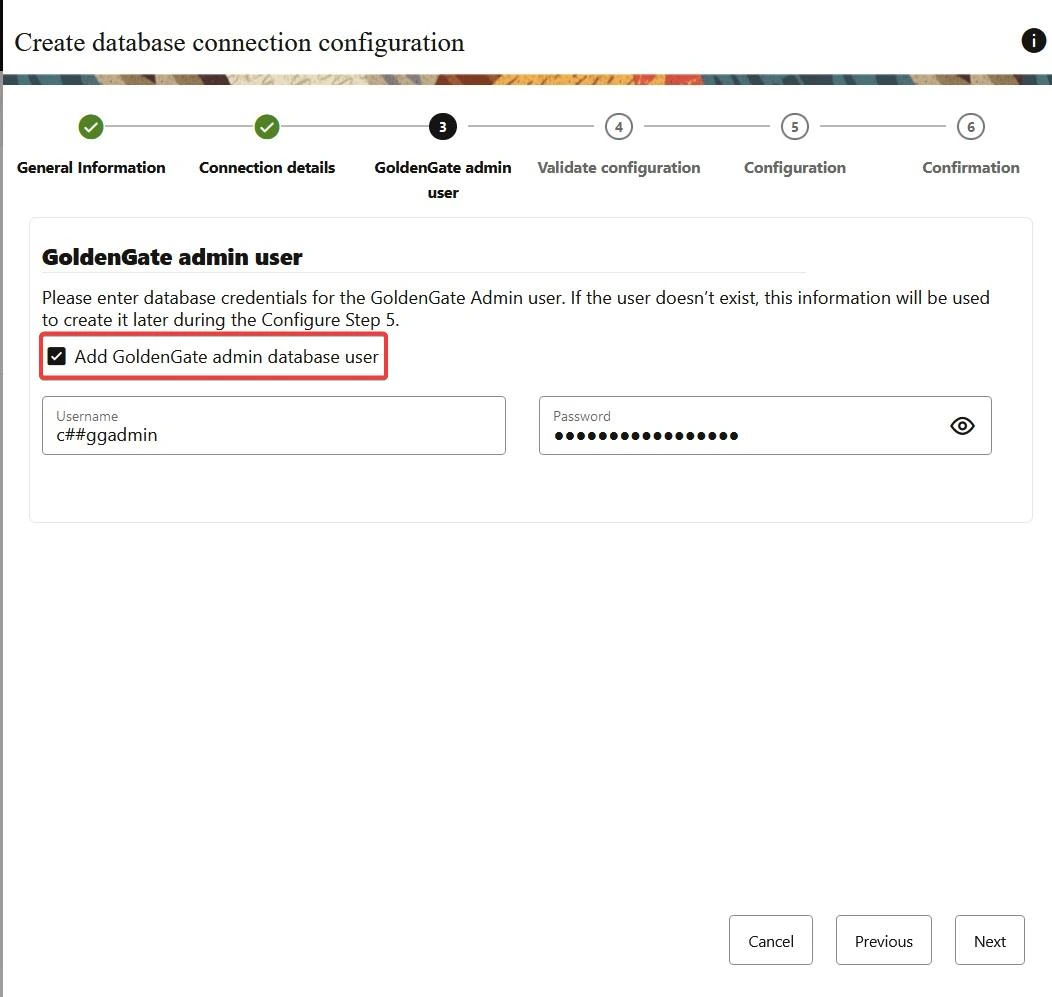
Task: Cancel the connection configuration wizard
Action: coord(770,940)
